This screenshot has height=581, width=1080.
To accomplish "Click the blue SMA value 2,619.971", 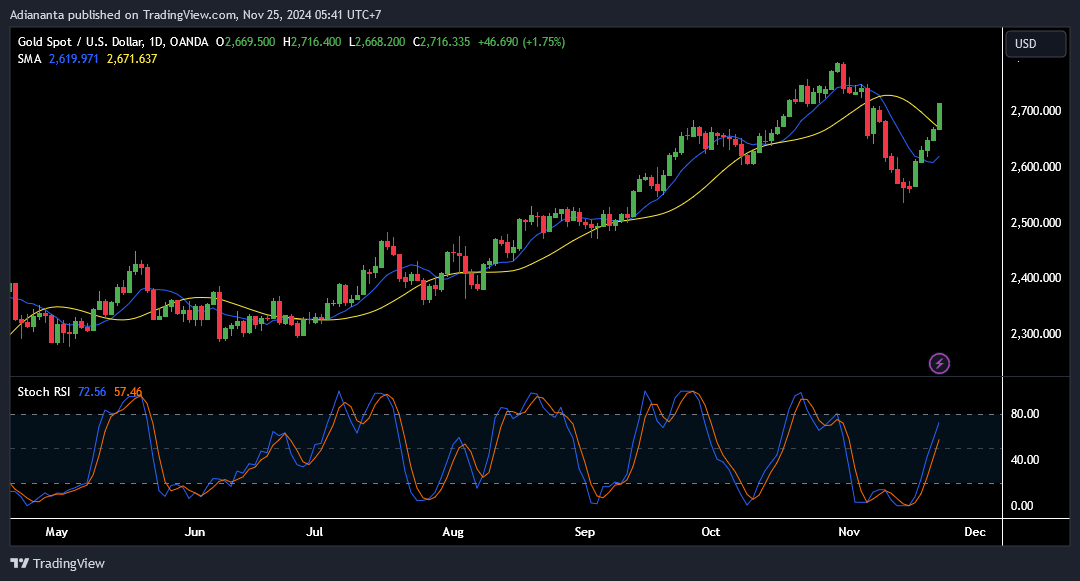I will (x=74, y=59).
